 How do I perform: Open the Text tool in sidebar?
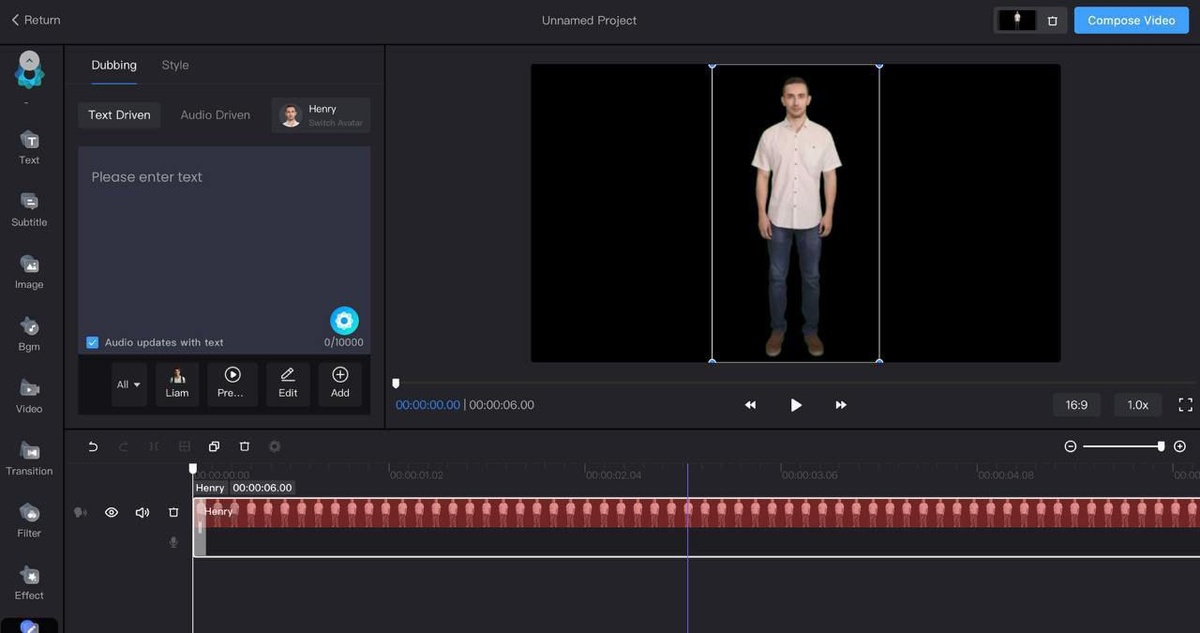pos(29,146)
